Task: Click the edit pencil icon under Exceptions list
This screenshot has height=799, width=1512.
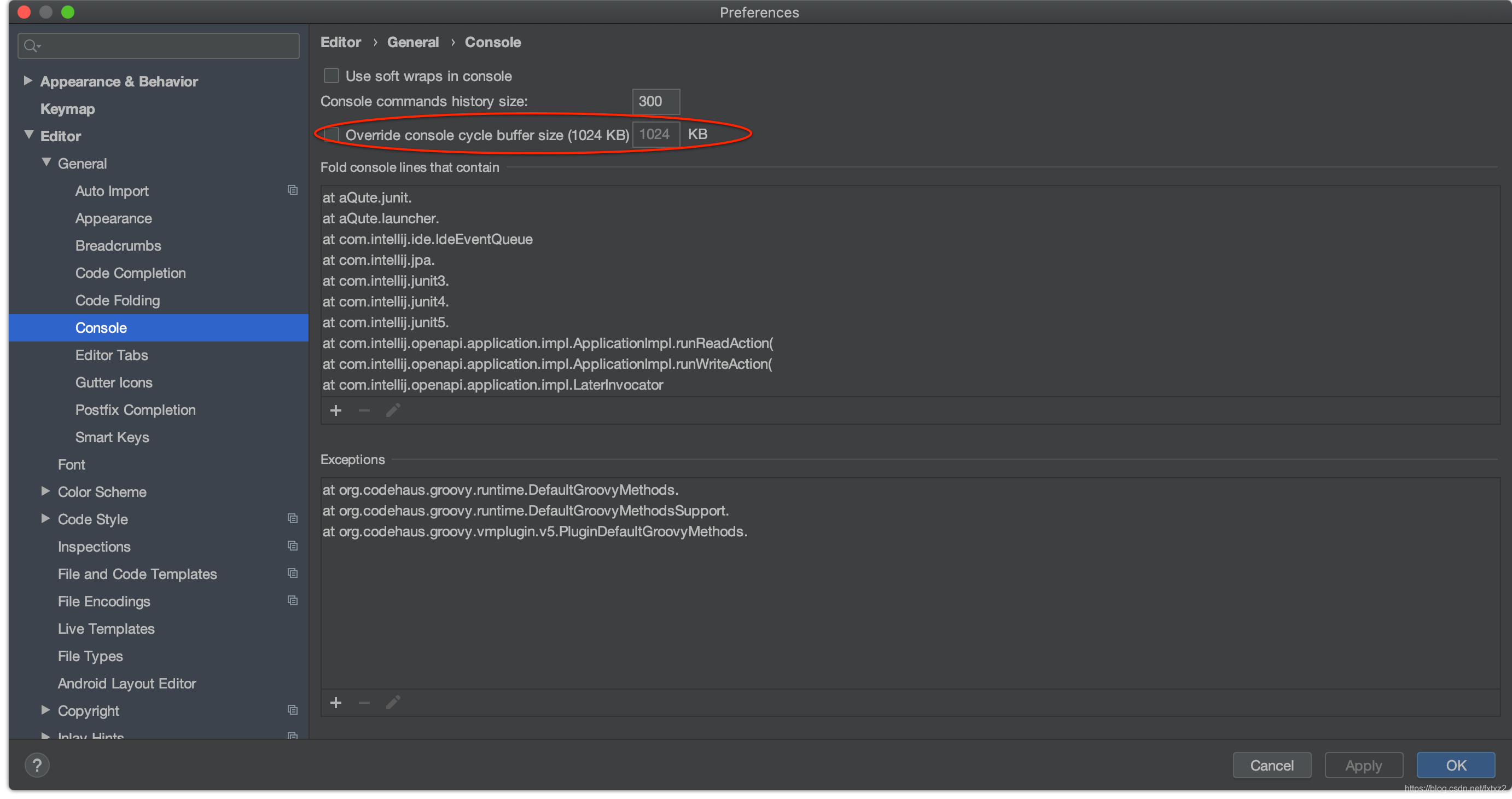Action: click(393, 703)
